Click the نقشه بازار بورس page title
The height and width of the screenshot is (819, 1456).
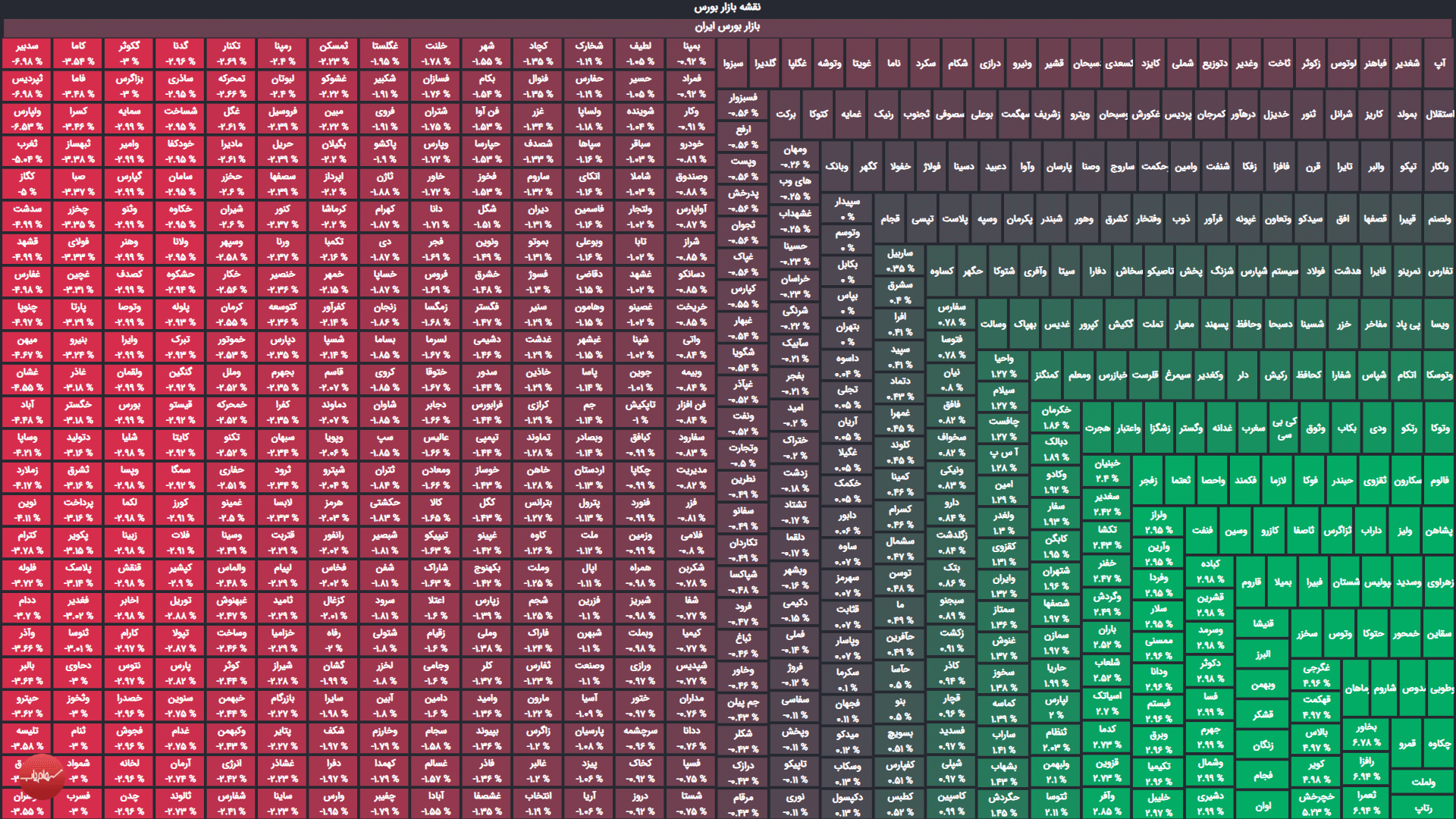[727, 8]
